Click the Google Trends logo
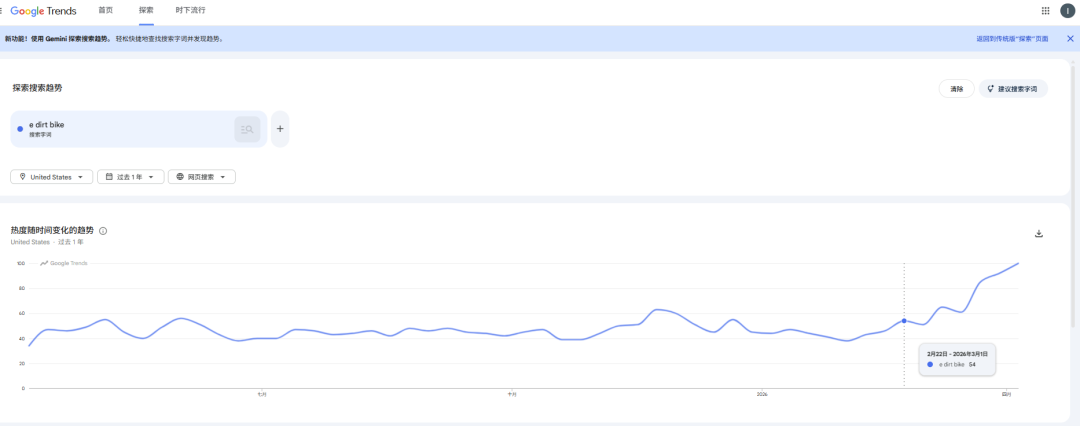The image size is (1080, 426). pyautogui.click(x=48, y=10)
